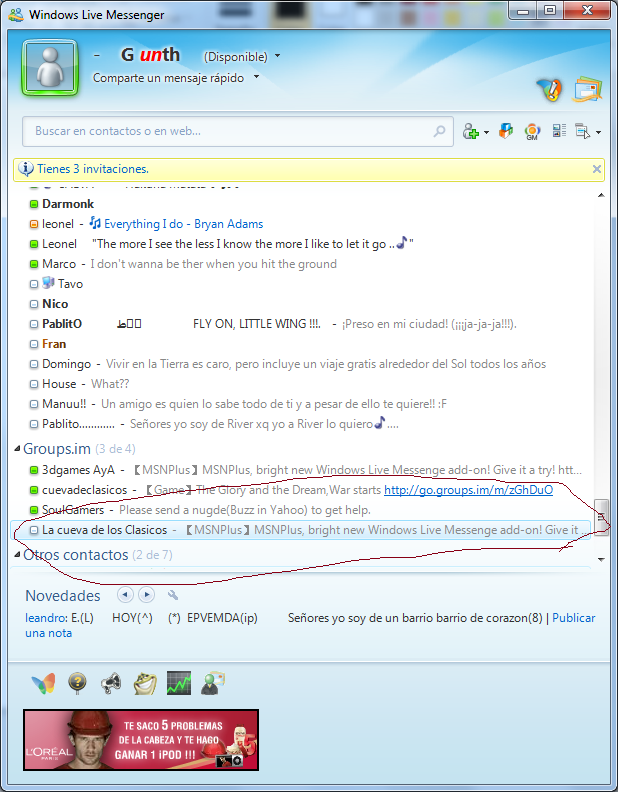This screenshot has width=619, height=792.
Task: Click the Windows Live Messenger title icon
Action: pyautogui.click(x=16, y=15)
